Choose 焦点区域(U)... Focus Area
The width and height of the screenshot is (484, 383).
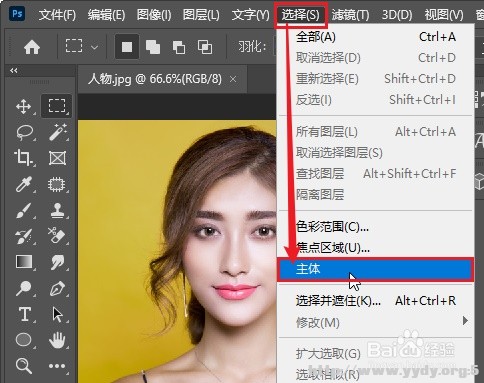376,248
